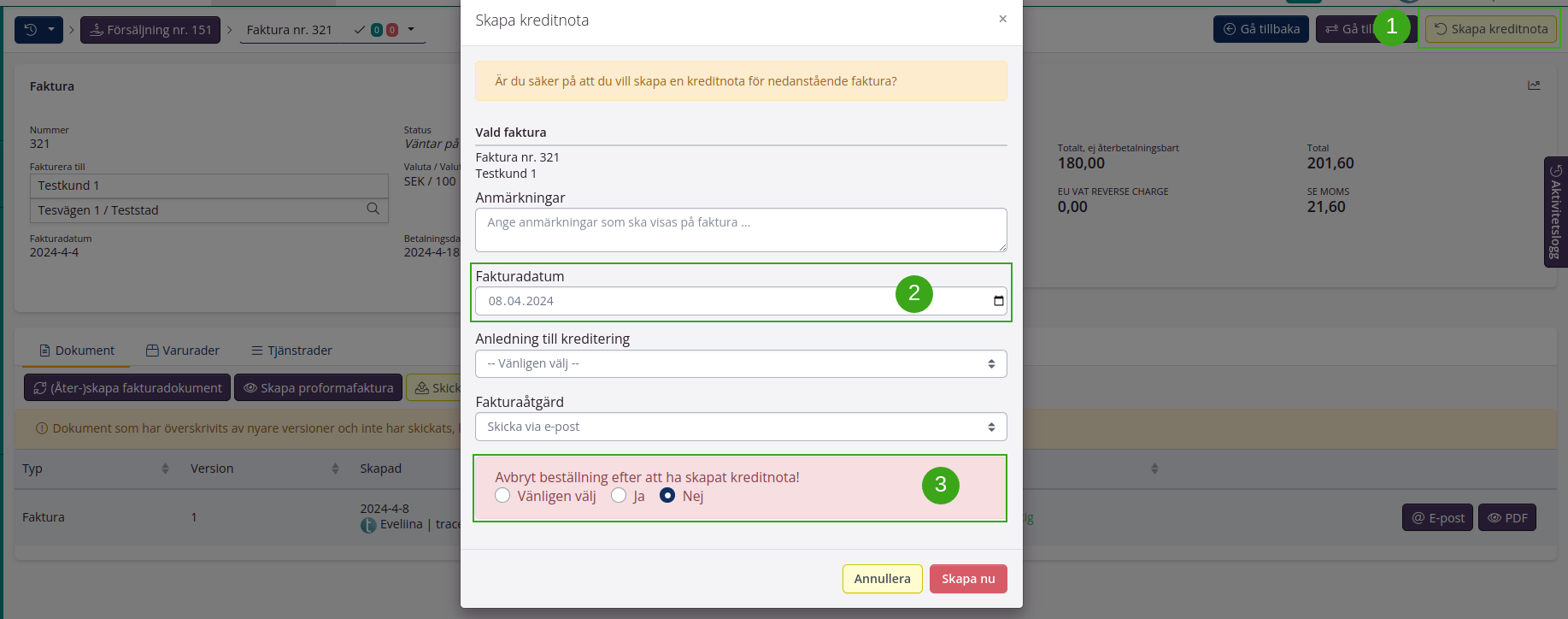Viewport: 1568px width, 619px height.
Task: Sort table by Typ column
Action: tap(165, 469)
